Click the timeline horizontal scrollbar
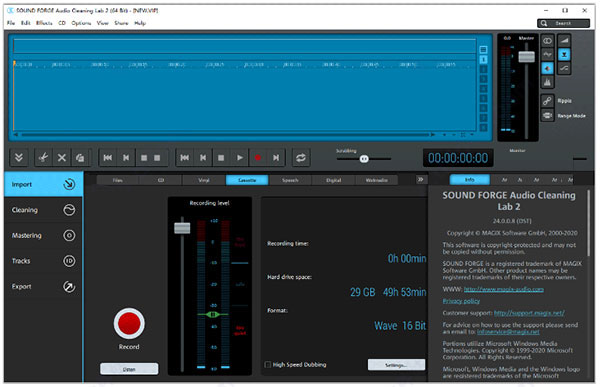The width and height of the screenshot is (600, 387). point(226,135)
